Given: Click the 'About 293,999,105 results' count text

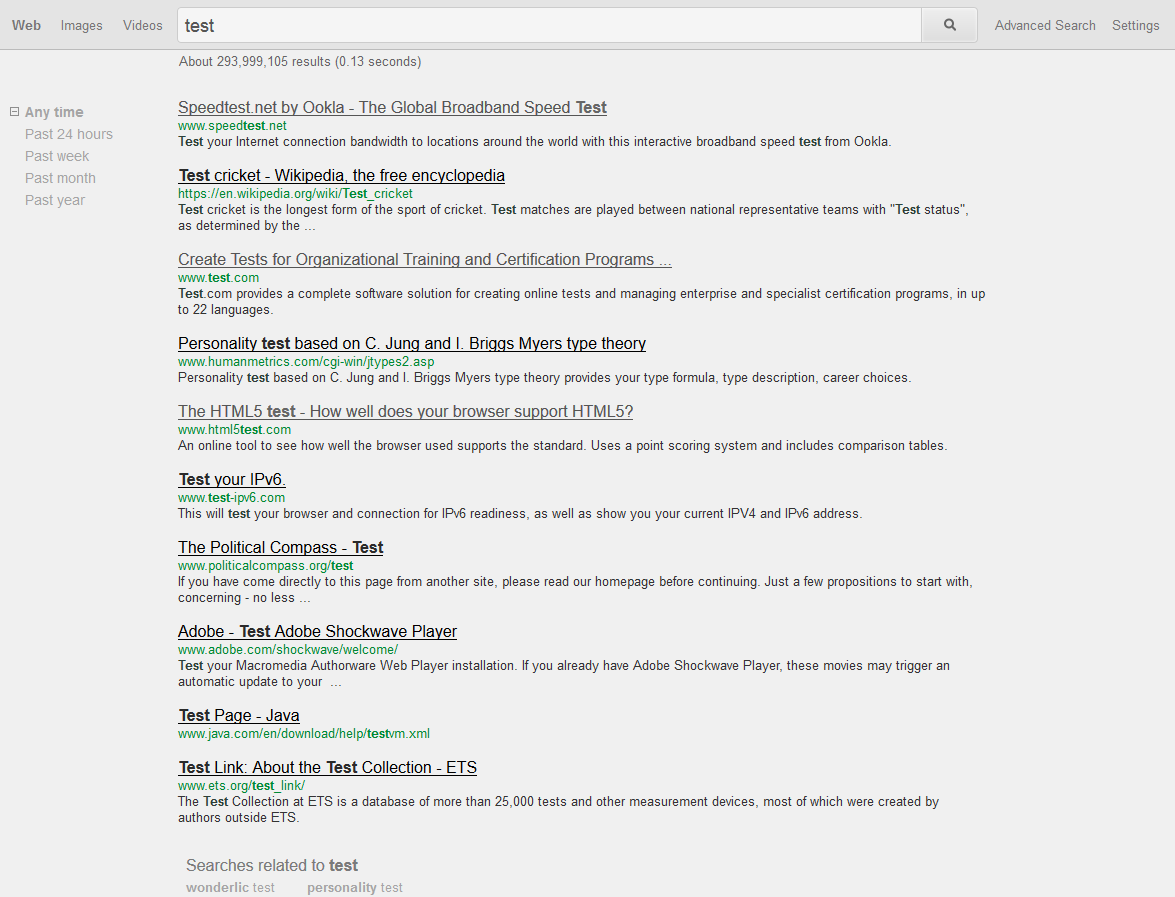Looking at the screenshot, I should pyautogui.click(x=300, y=61).
